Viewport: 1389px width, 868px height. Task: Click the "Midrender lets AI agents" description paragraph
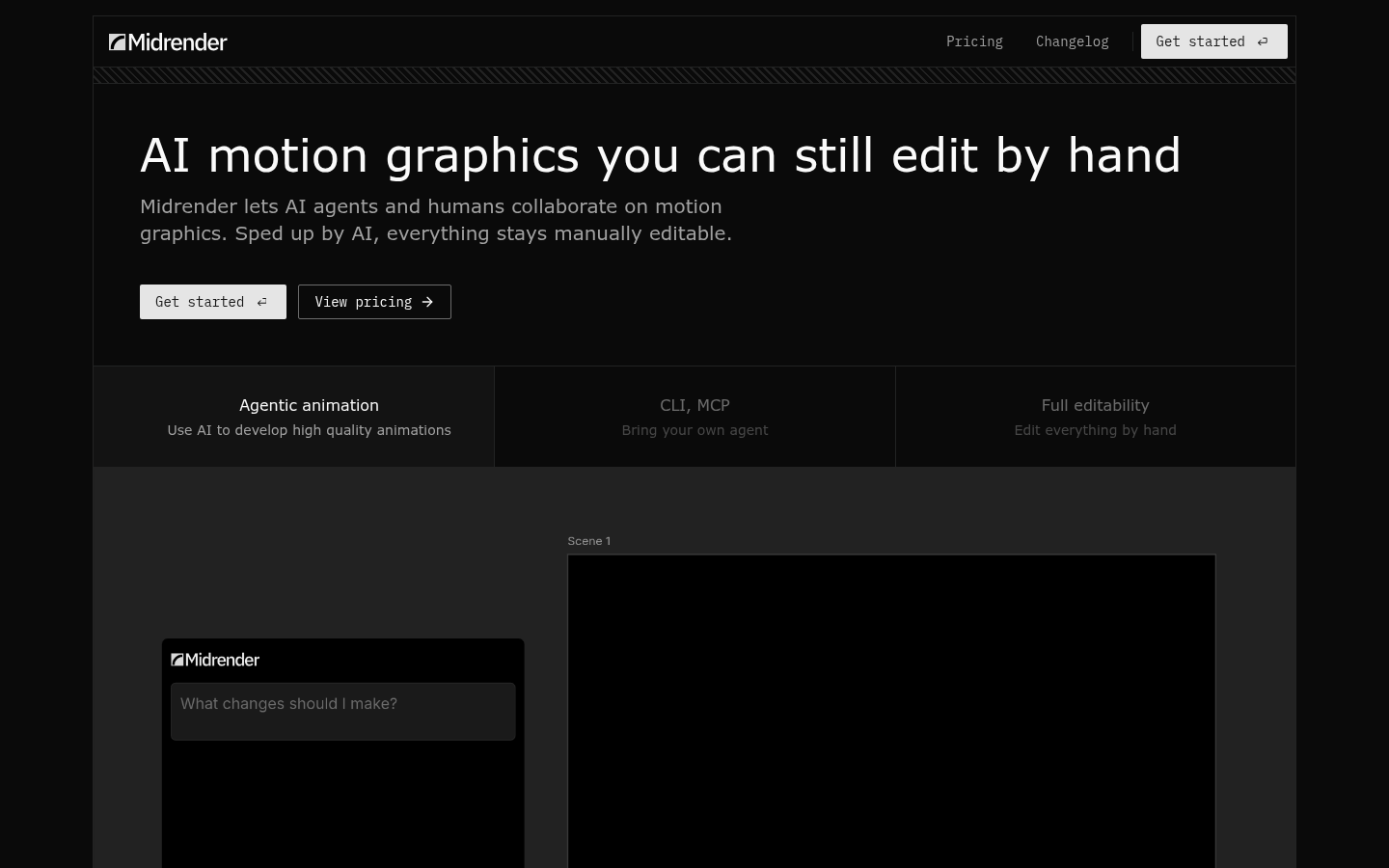click(436, 220)
